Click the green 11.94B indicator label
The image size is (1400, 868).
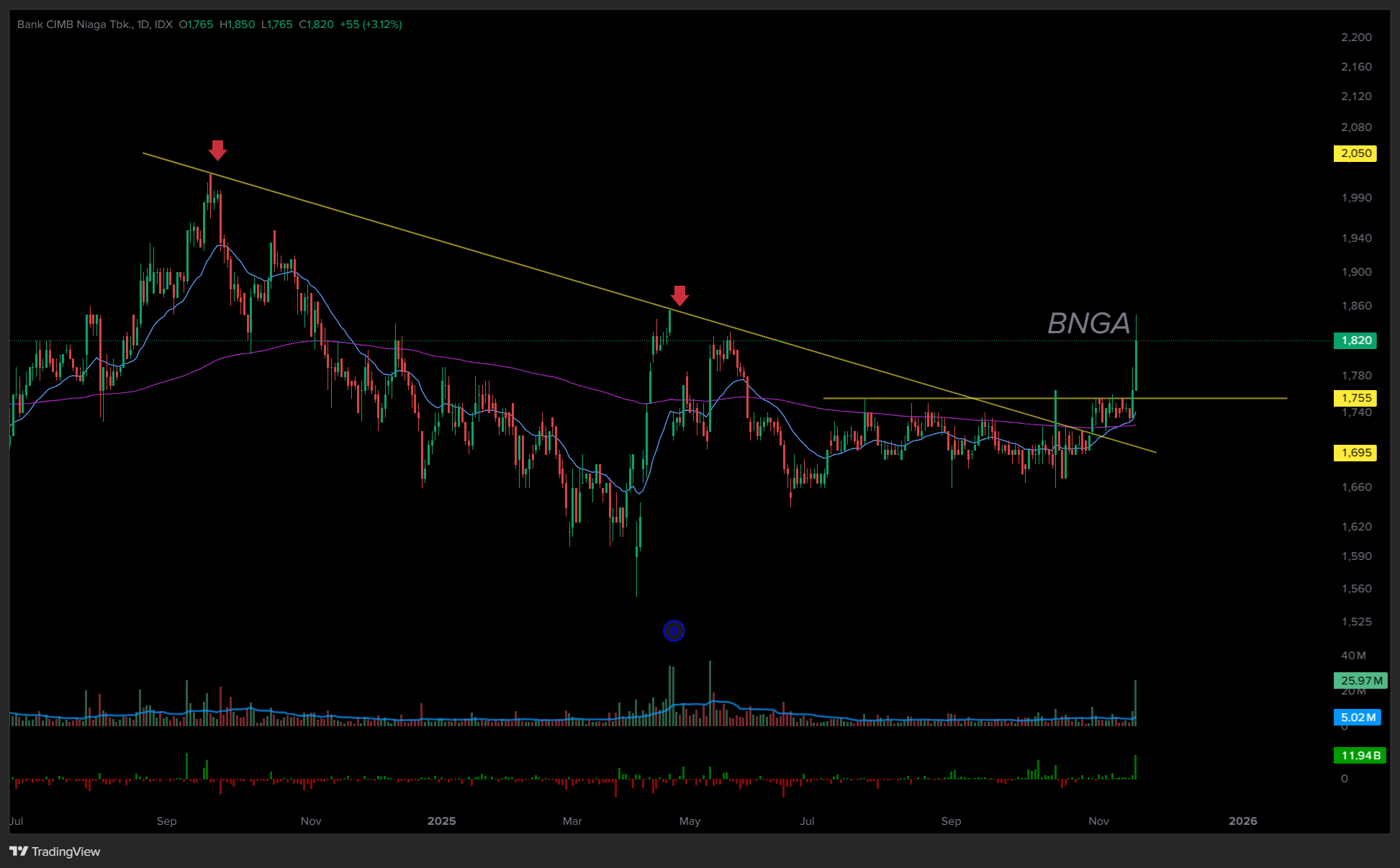click(1360, 756)
